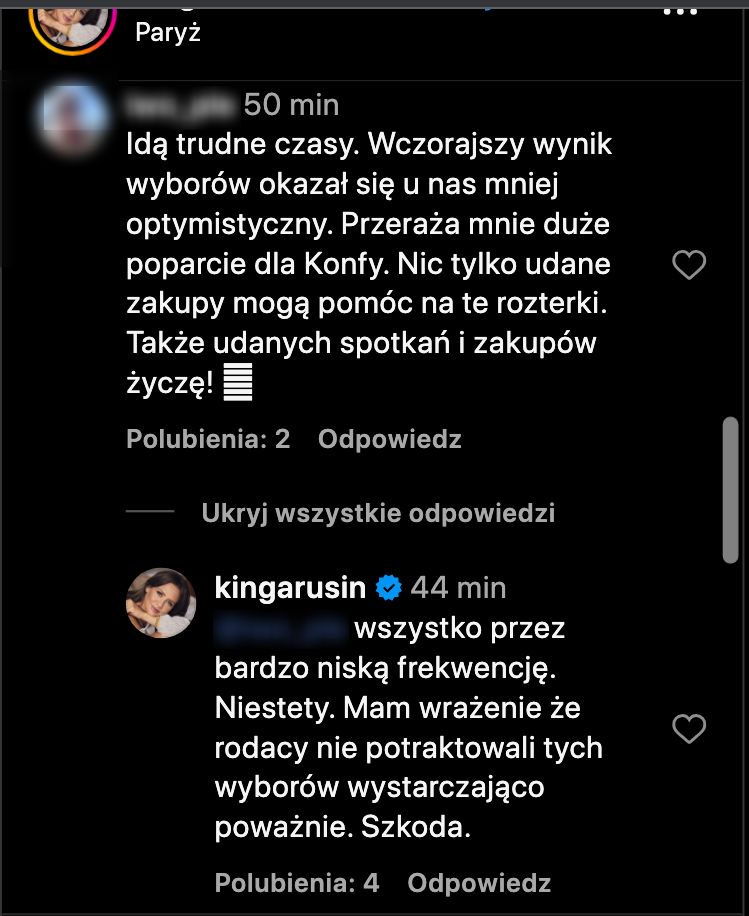Like the comment about trudne czasy

tap(688, 265)
